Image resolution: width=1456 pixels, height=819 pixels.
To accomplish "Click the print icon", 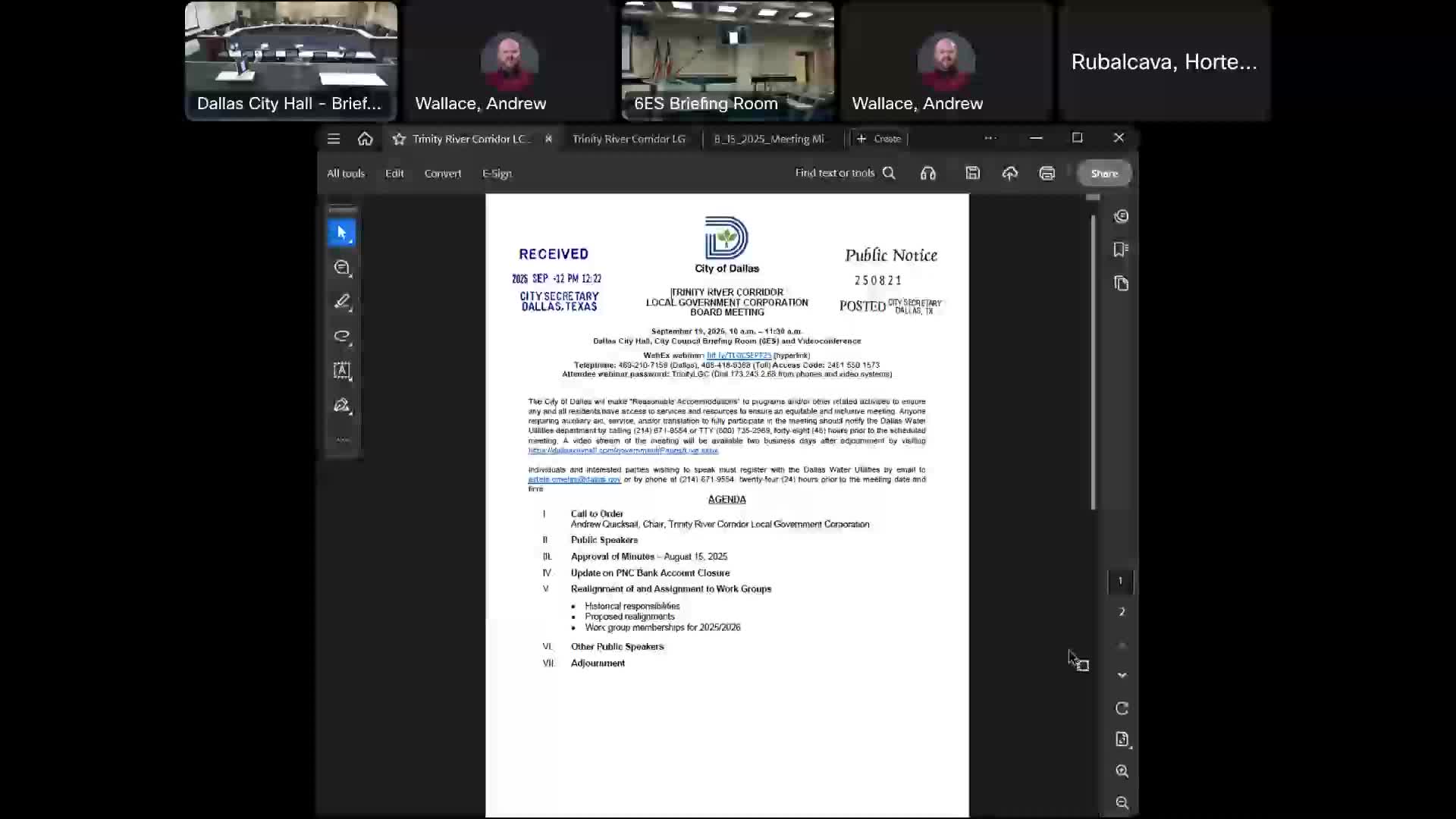I will (1046, 174).
